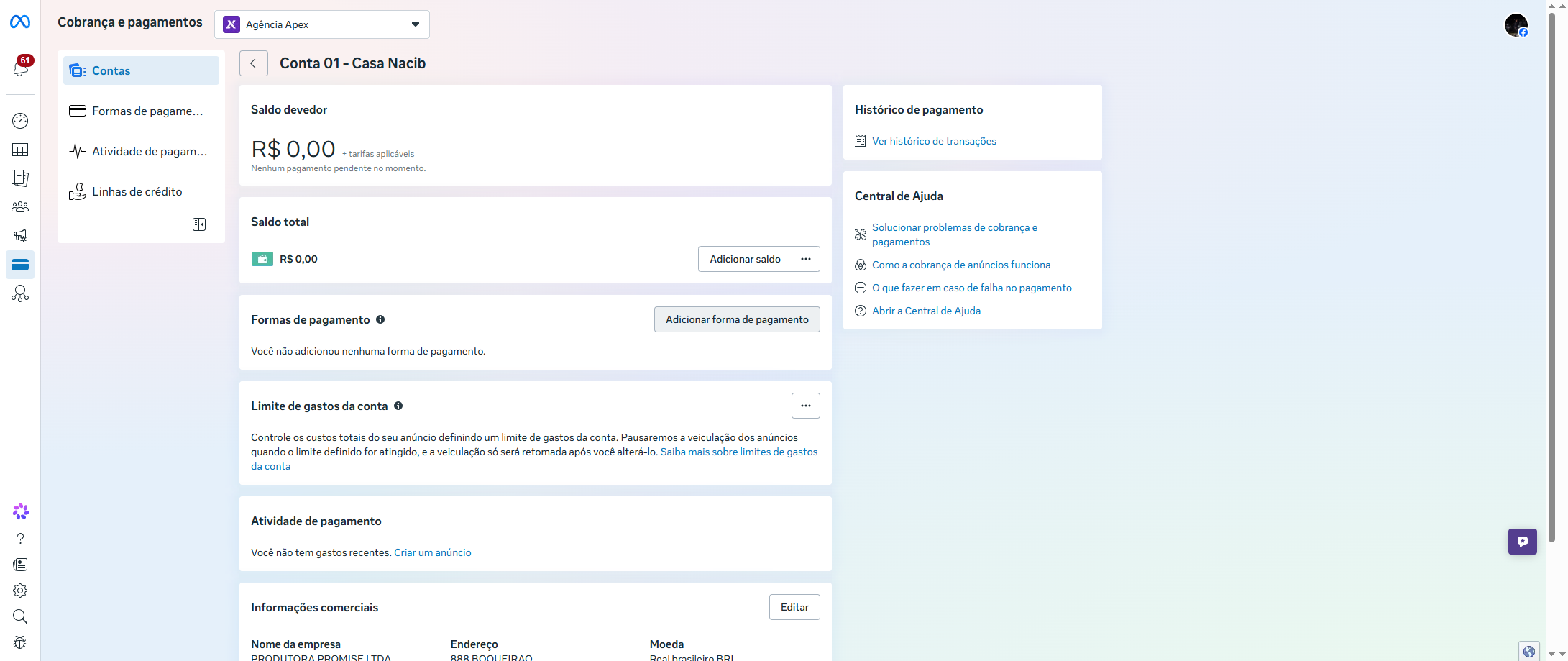Click the Central de Ajuda heading
Viewport: 1568px width, 661px height.
coord(899,196)
